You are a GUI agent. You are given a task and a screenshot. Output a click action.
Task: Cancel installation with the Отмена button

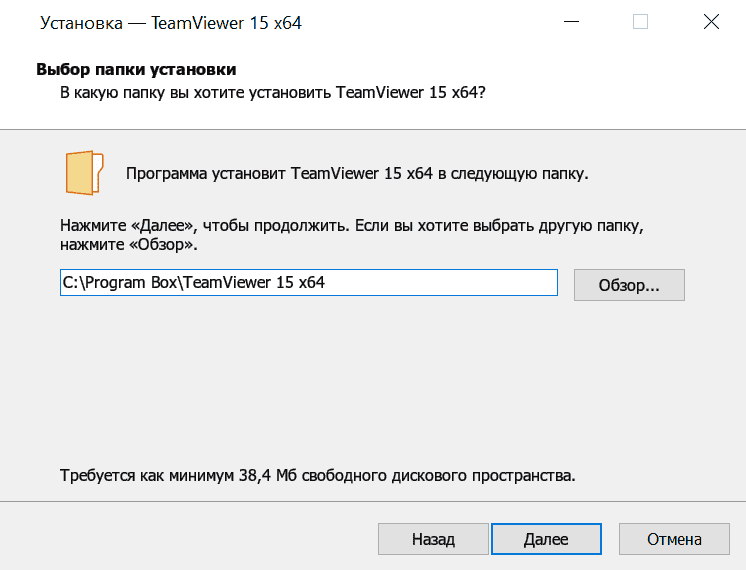point(674,539)
